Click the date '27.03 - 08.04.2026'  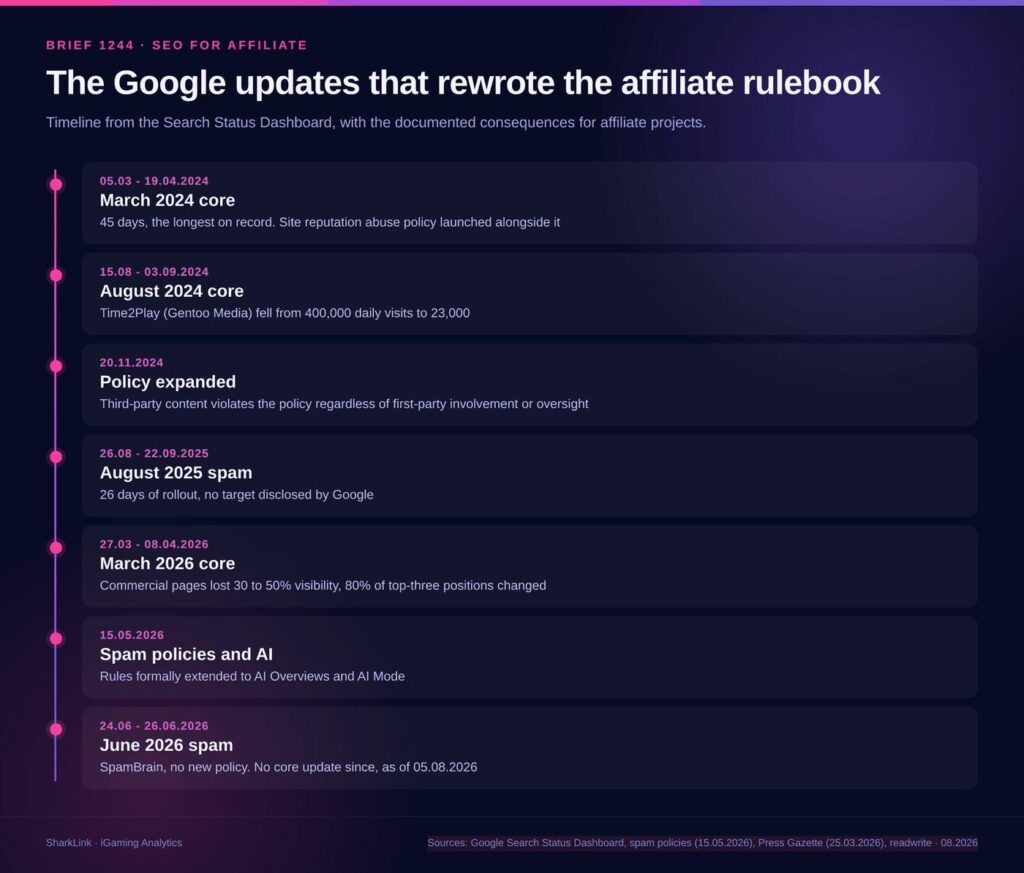[154, 544]
